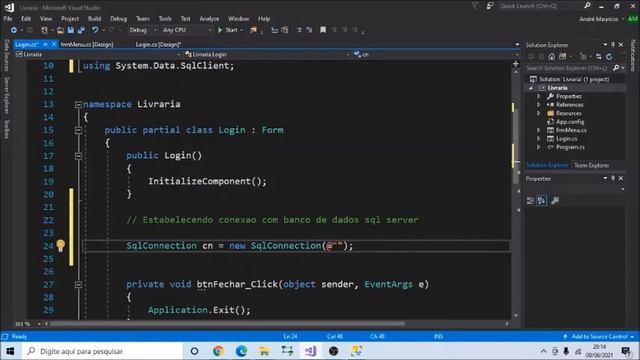
Task: Switch to the Login.cs [Design] tab
Action: tap(158, 44)
